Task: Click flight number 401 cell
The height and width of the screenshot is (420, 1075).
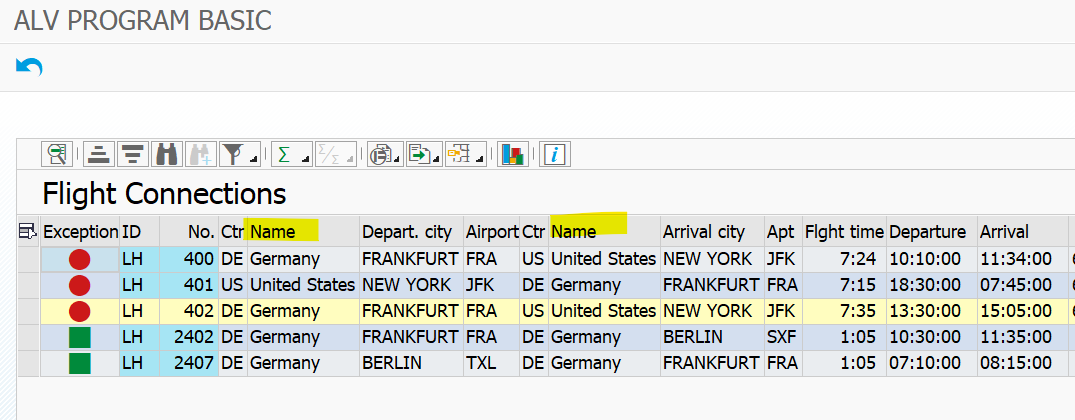Action: pos(189,285)
